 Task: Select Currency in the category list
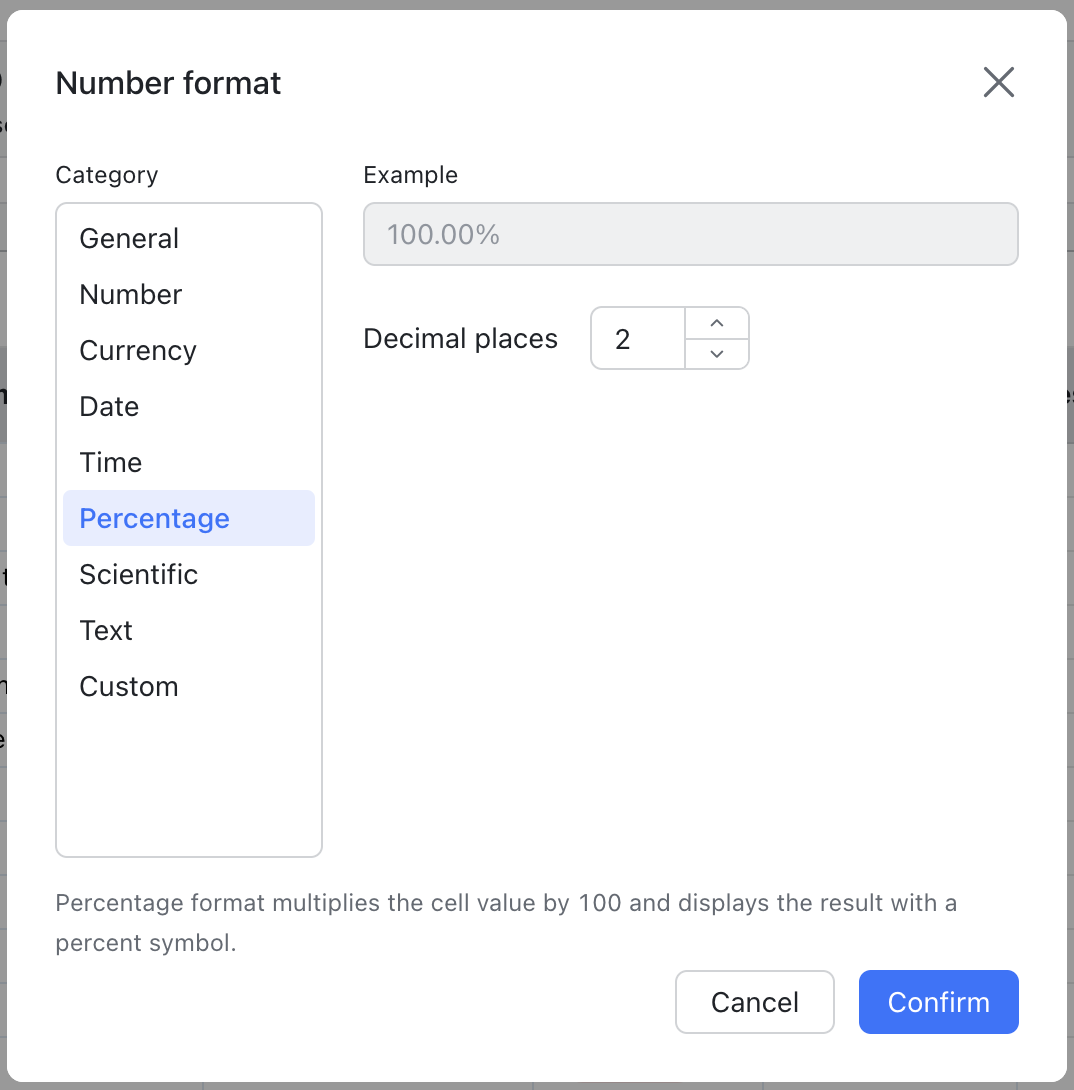(138, 350)
